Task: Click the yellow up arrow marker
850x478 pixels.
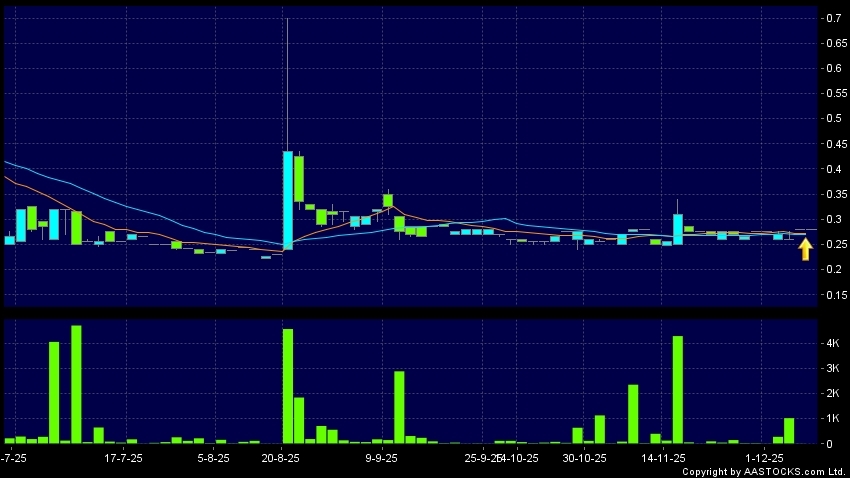Action: pyautogui.click(x=805, y=249)
